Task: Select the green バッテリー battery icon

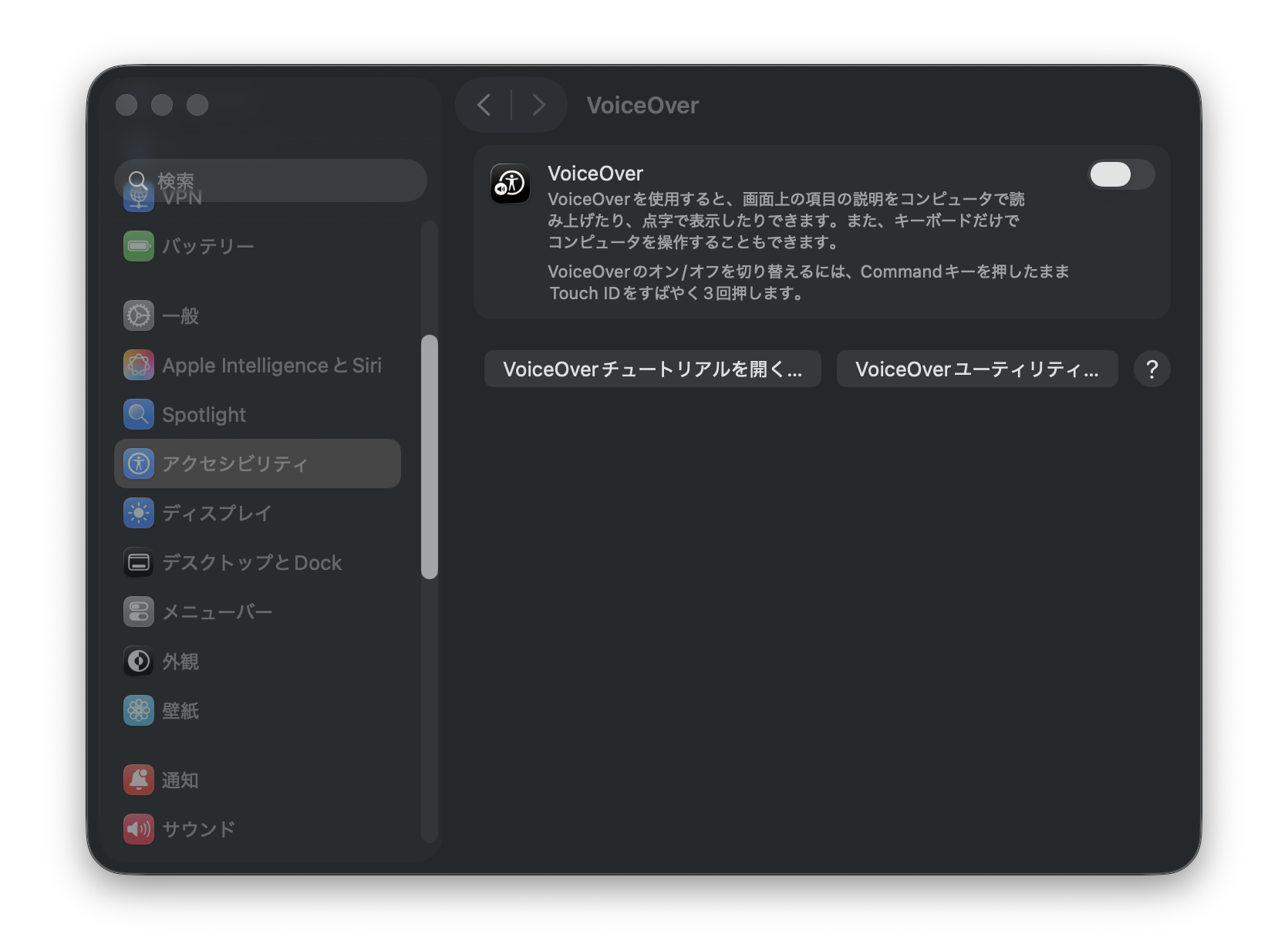Action: (x=139, y=246)
